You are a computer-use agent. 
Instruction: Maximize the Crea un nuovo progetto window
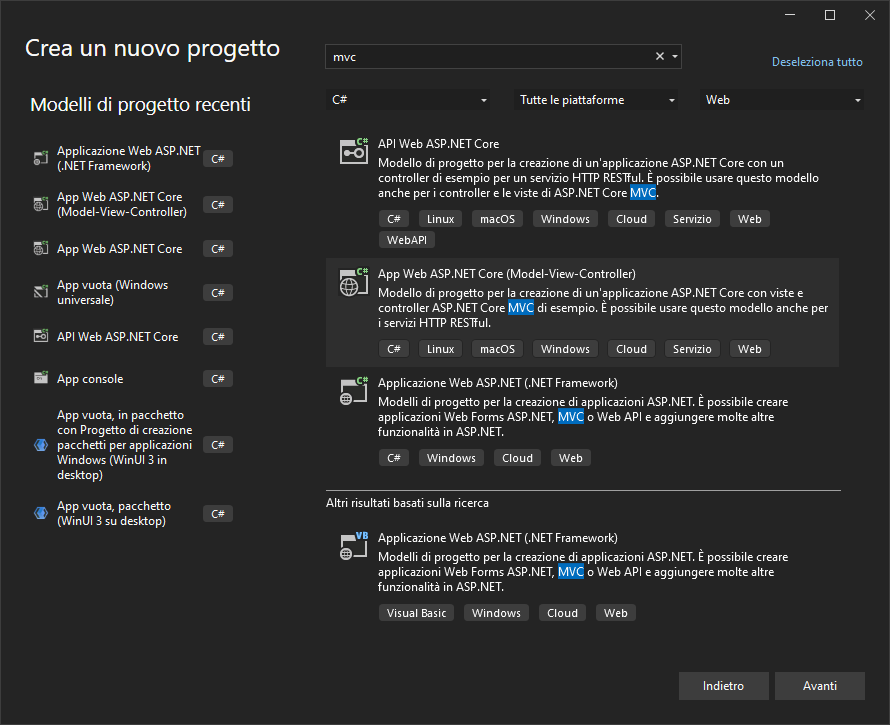pos(829,15)
